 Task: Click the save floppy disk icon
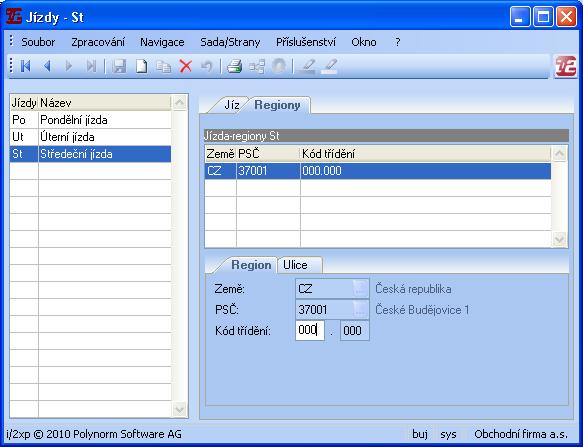[x=119, y=67]
